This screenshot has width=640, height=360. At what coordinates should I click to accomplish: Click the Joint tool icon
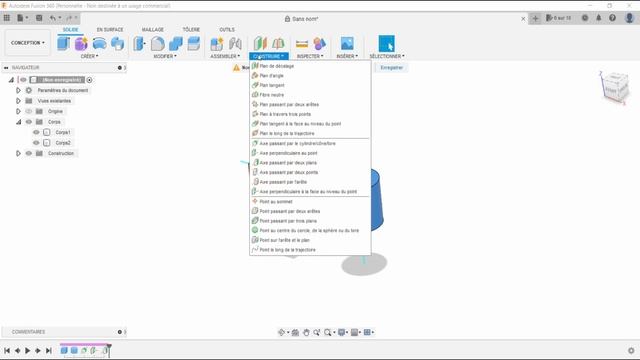click(235, 43)
